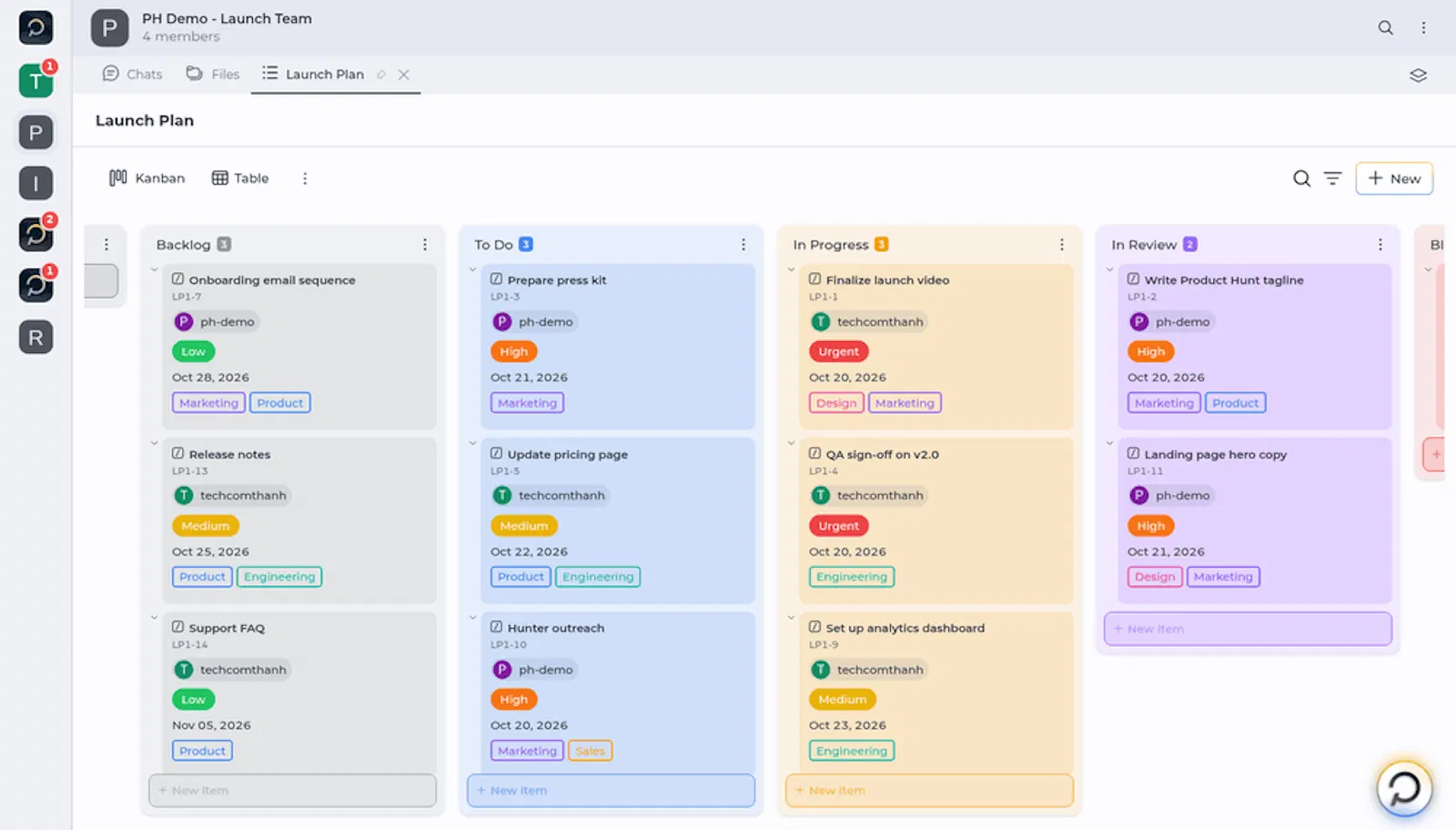Close the Launch Plan tab
Image resolution: width=1456 pixels, height=830 pixels.
pos(403,75)
